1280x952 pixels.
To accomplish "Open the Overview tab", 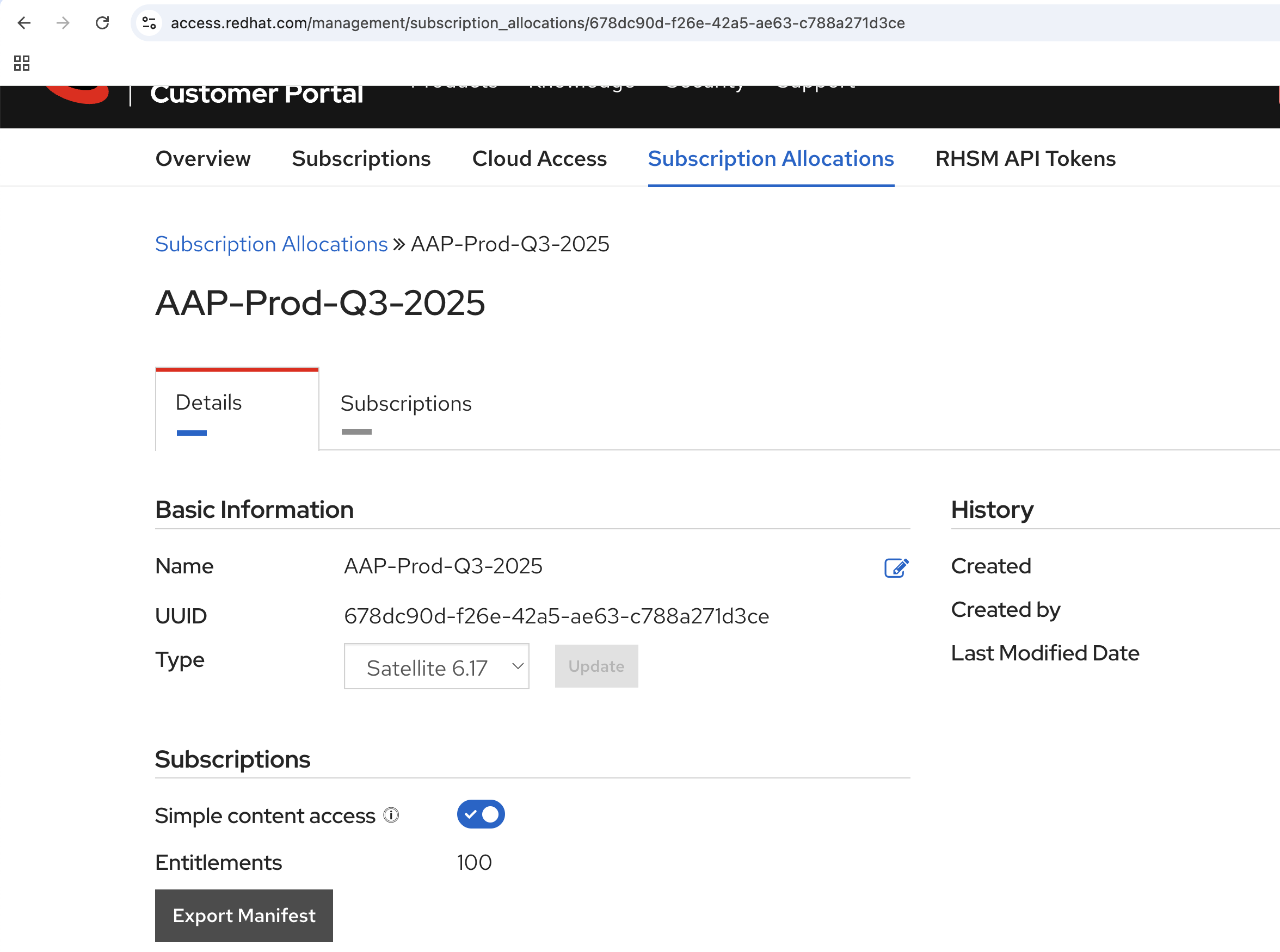I will tap(203, 158).
